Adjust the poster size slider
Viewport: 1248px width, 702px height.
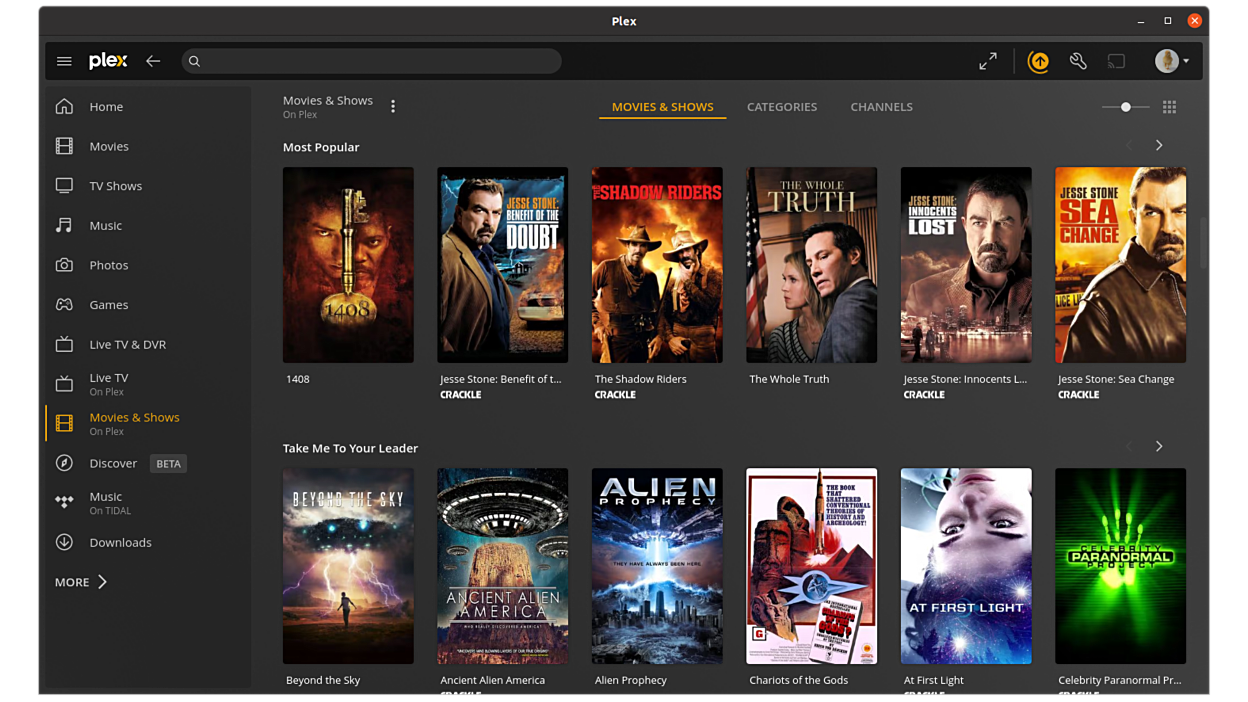(1126, 106)
